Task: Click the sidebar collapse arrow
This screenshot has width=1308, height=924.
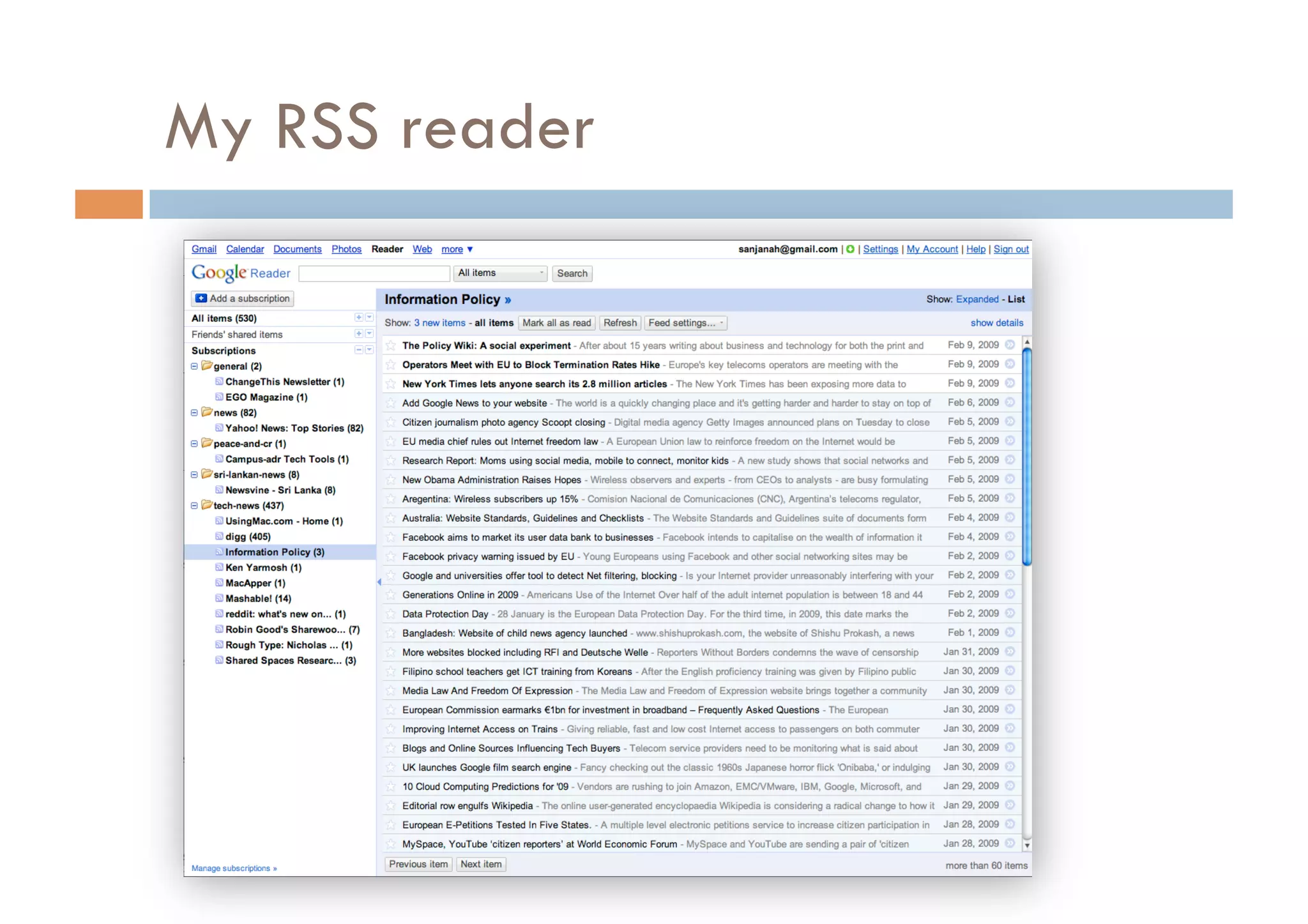Action: tap(379, 582)
